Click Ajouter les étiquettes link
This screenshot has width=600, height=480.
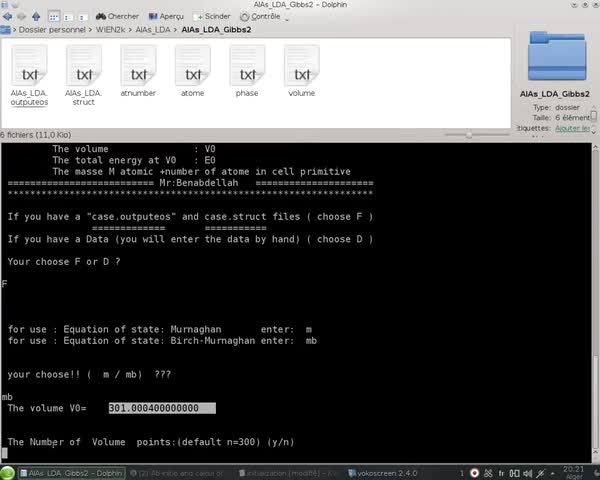click(x=572, y=128)
